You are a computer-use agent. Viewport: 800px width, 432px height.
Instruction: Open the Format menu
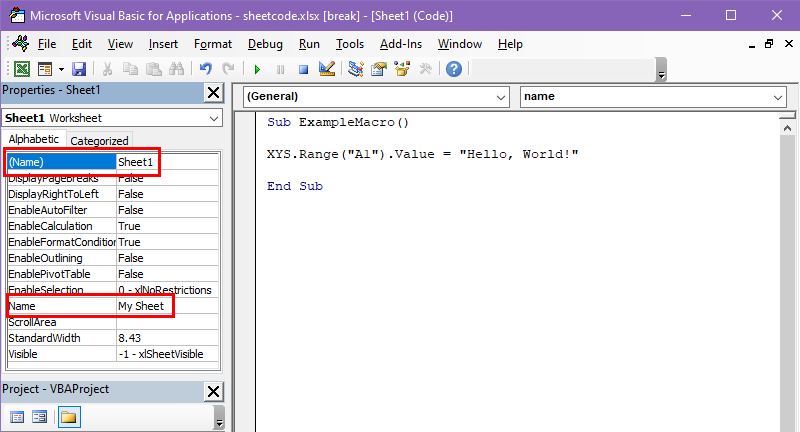click(213, 44)
